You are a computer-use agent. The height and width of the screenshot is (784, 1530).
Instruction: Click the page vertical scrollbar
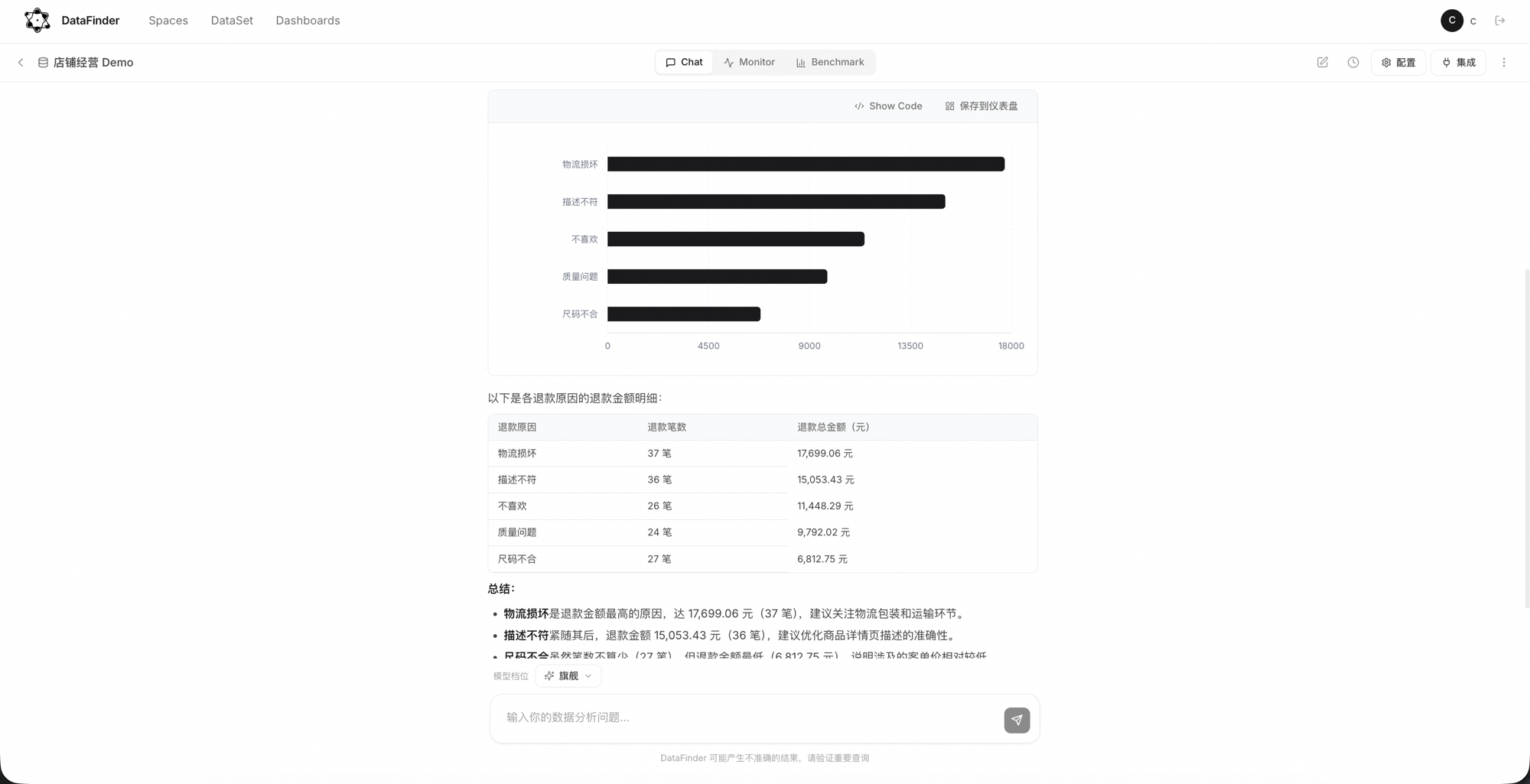click(x=1526, y=438)
